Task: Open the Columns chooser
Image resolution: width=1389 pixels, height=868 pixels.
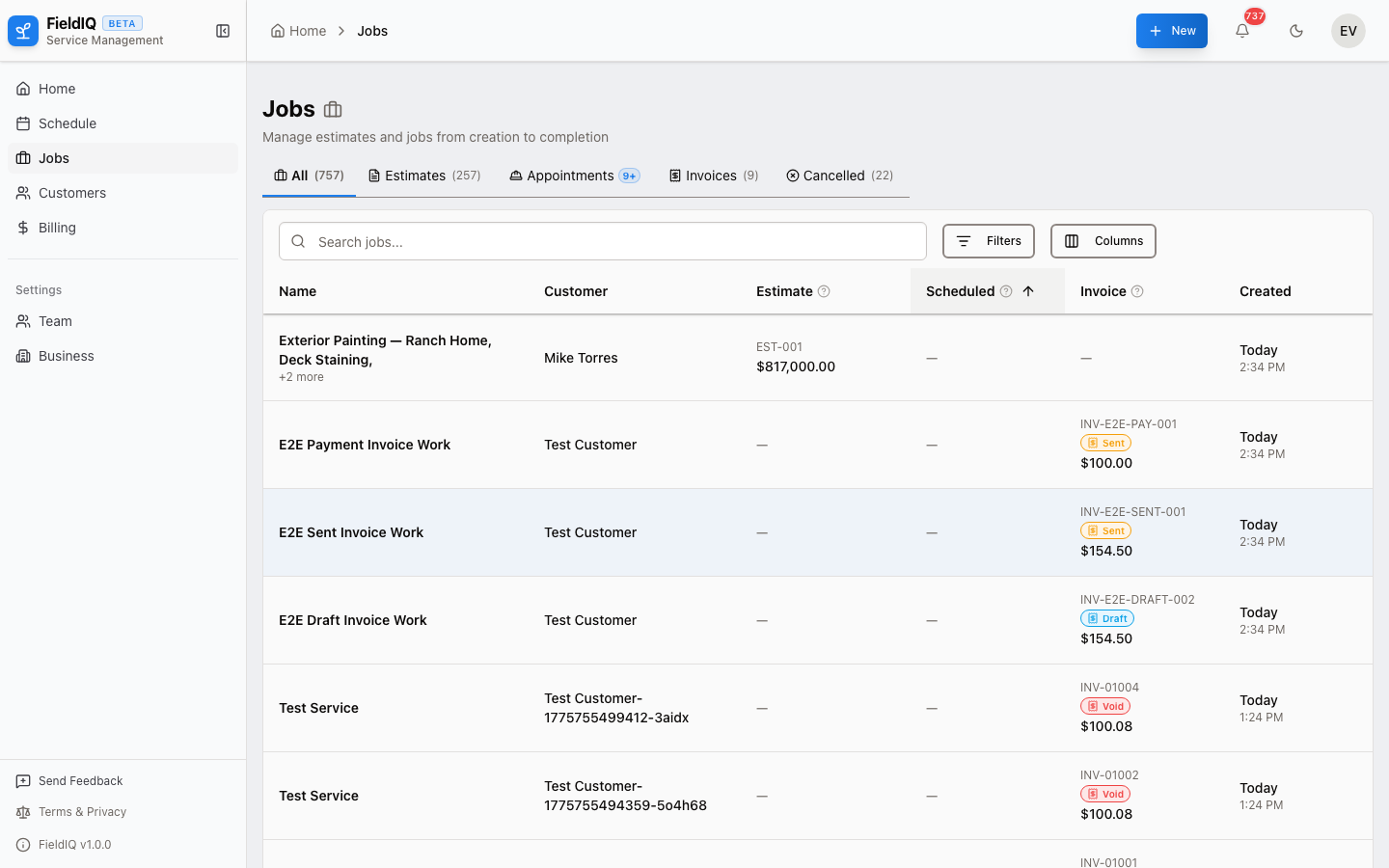Action: pos(1103,241)
